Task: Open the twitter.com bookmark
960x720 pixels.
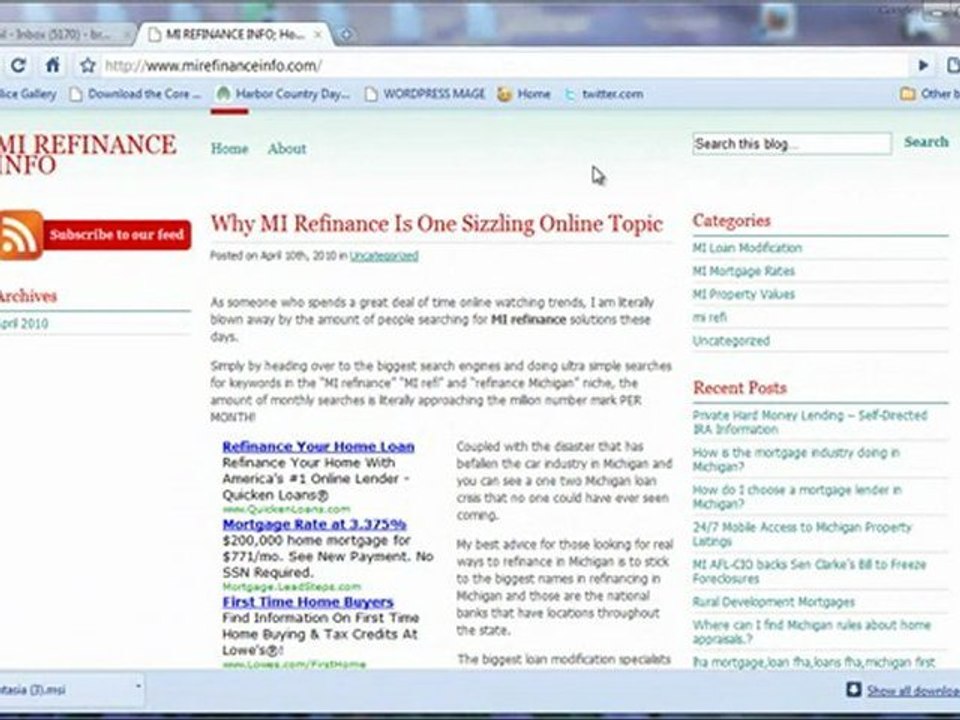Action: point(604,94)
